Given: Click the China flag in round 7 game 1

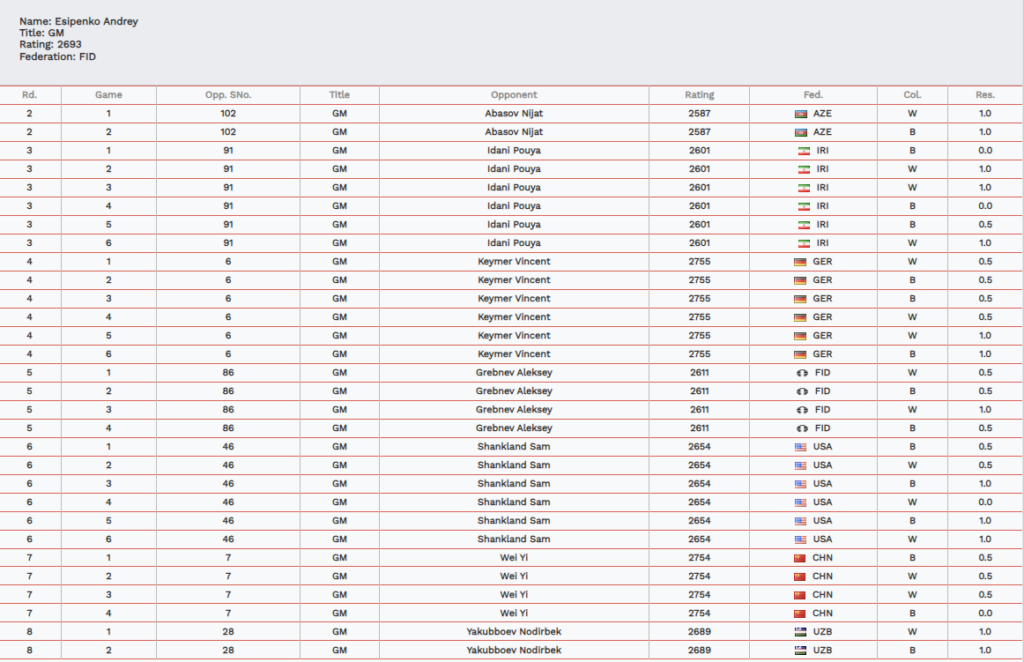Looking at the screenshot, I should pyautogui.click(x=800, y=558).
